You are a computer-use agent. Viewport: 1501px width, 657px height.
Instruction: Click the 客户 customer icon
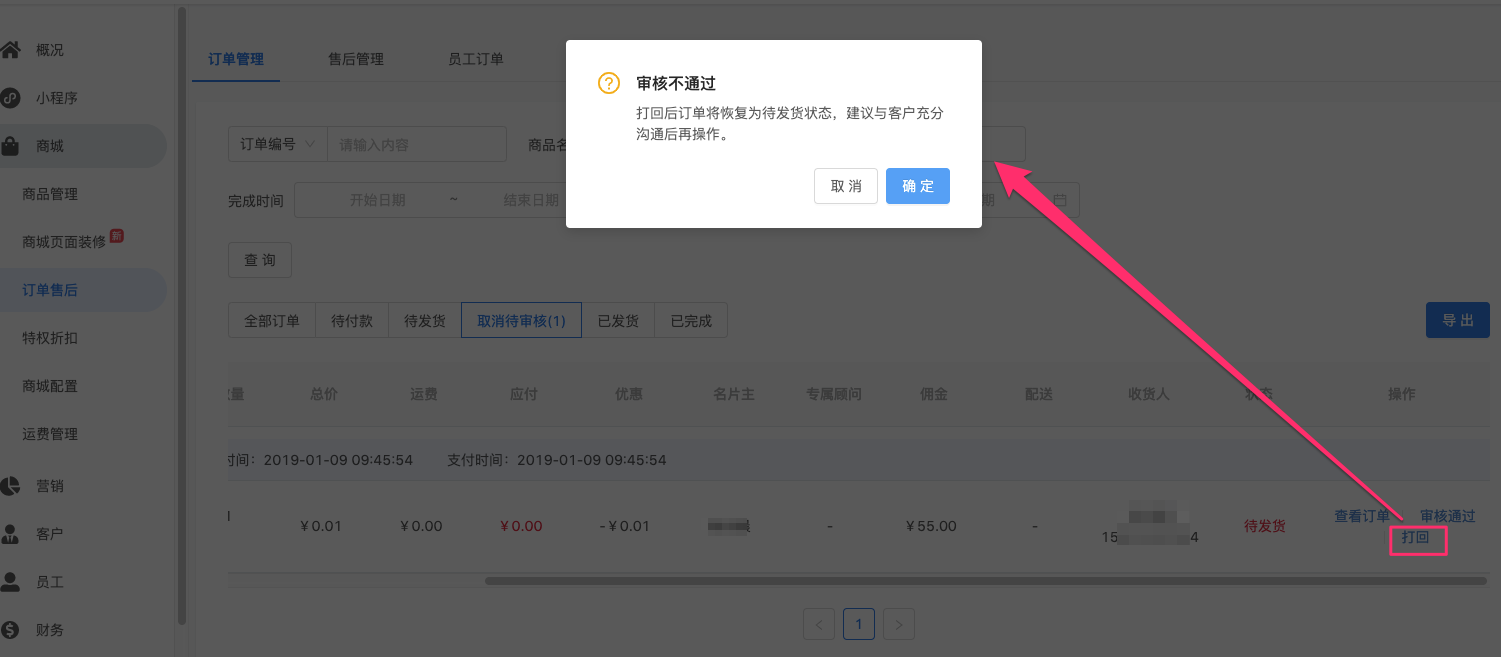(10, 534)
